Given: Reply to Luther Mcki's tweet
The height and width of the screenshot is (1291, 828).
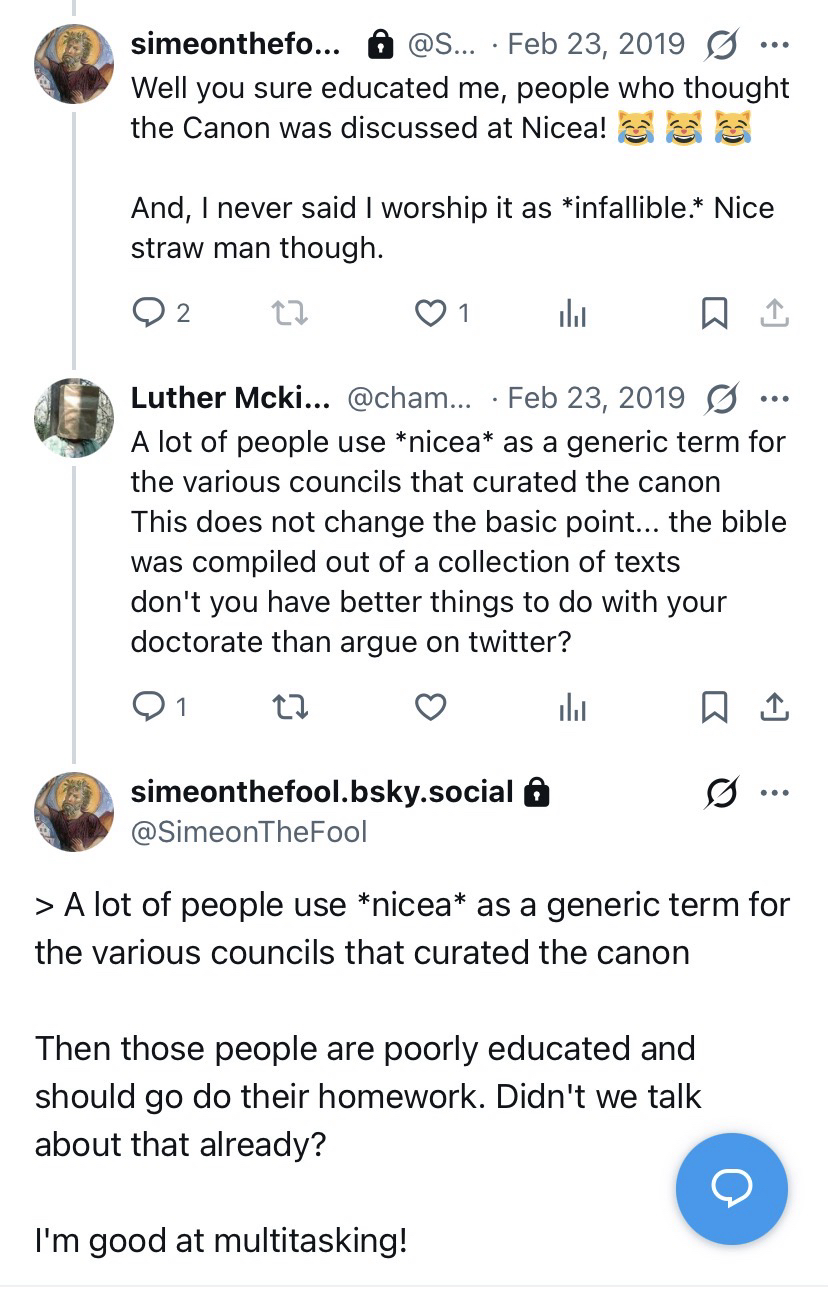Looking at the screenshot, I should pos(148,708).
